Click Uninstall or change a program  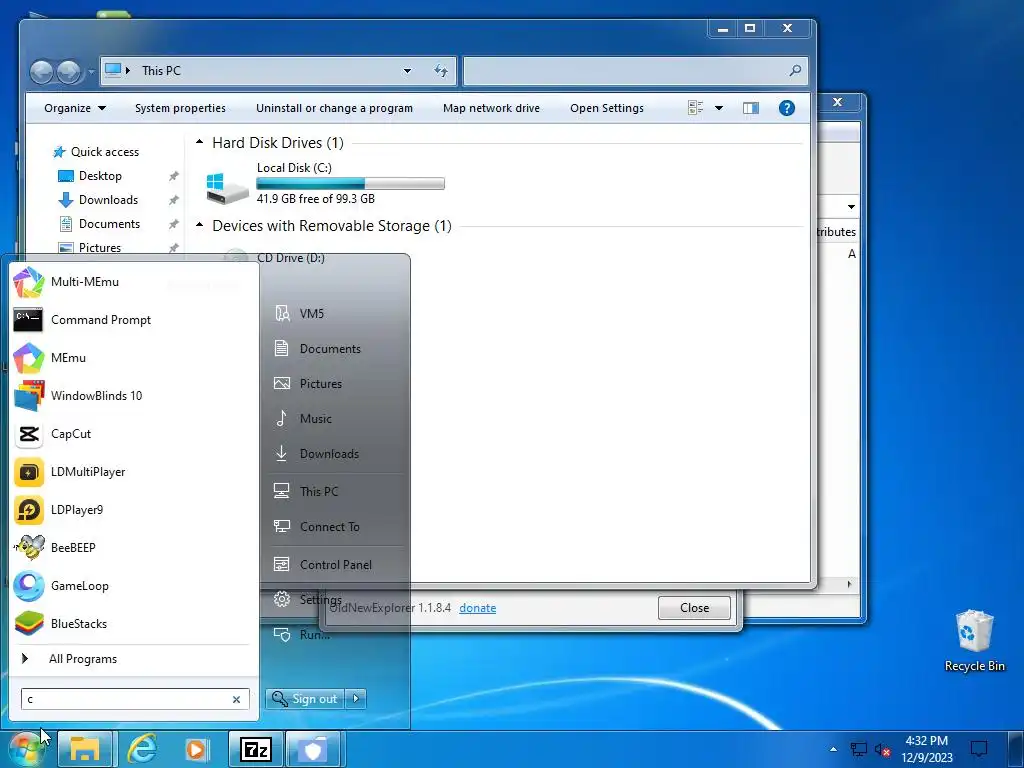coord(334,108)
